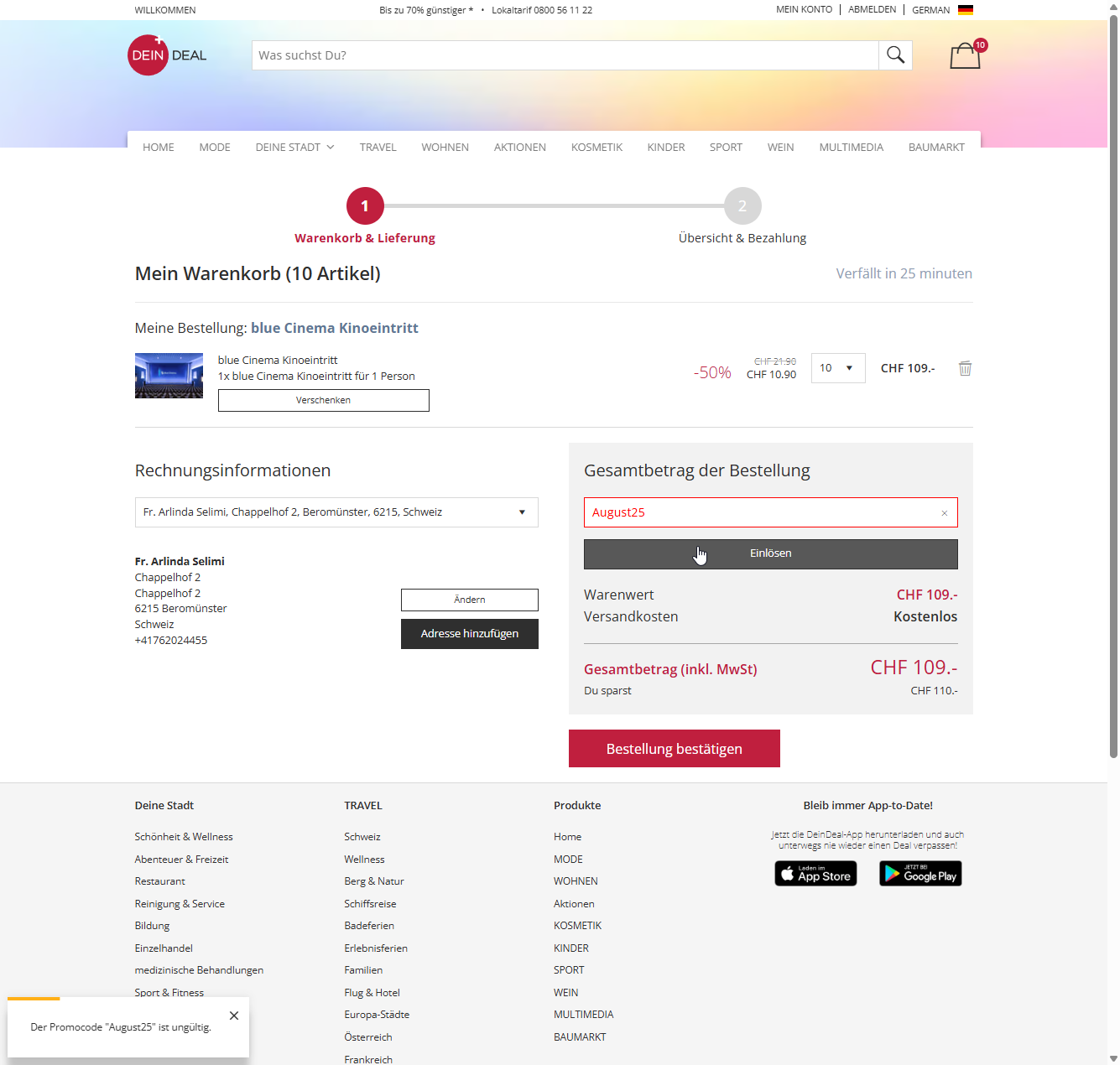This screenshot has height=1065, width=1120.
Task: Open footer Produkte link Home
Action: coord(567,837)
